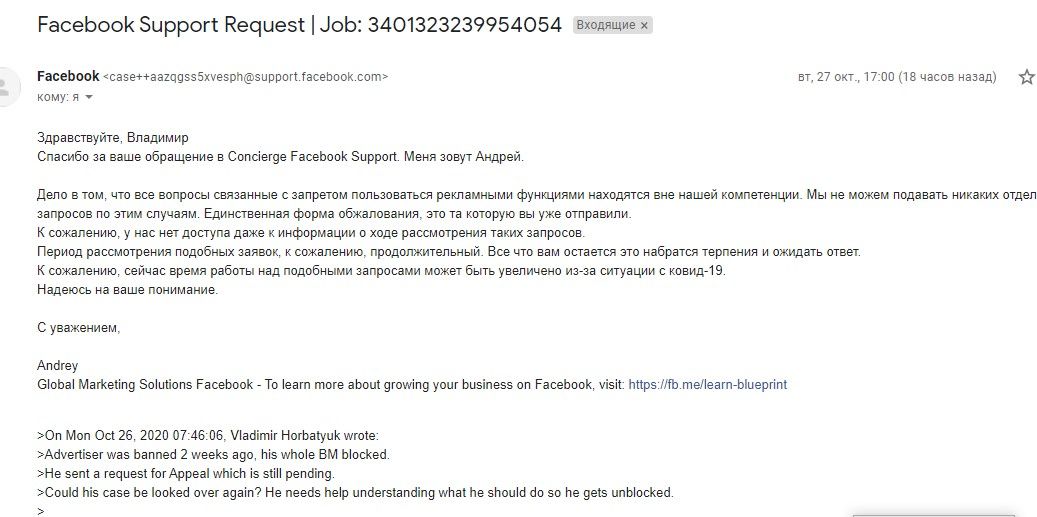This screenshot has width=1037, height=517.
Task: Remove the Входящие label with its x
Action: 644,26
